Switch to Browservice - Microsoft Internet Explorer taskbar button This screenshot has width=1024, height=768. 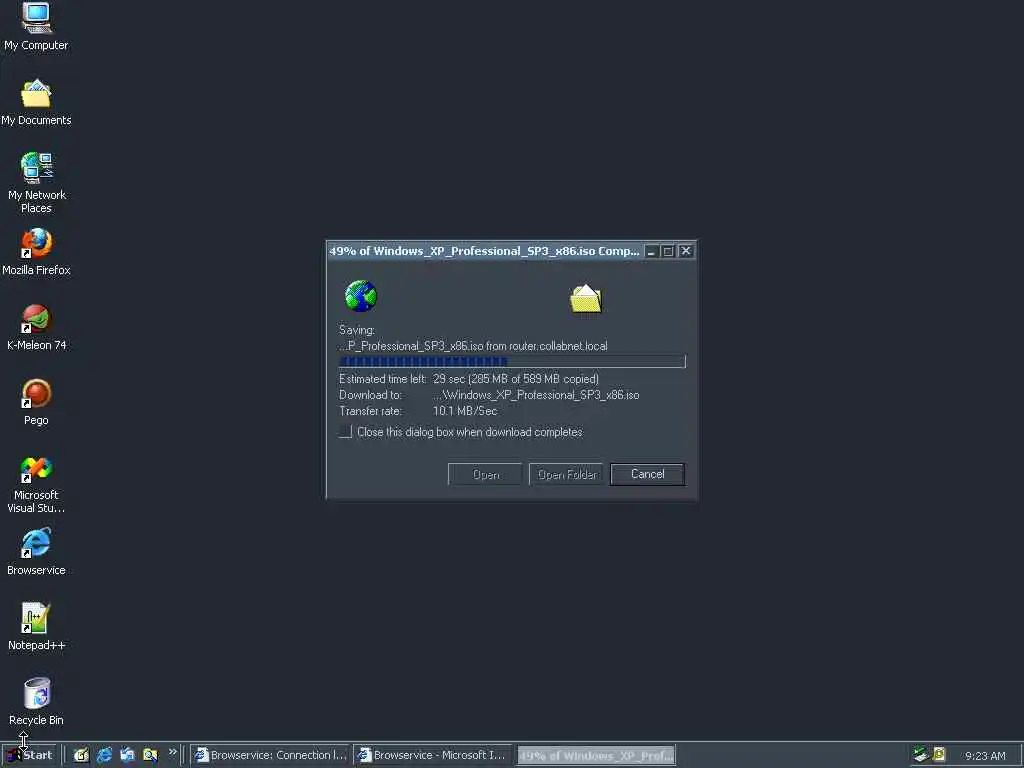point(433,755)
